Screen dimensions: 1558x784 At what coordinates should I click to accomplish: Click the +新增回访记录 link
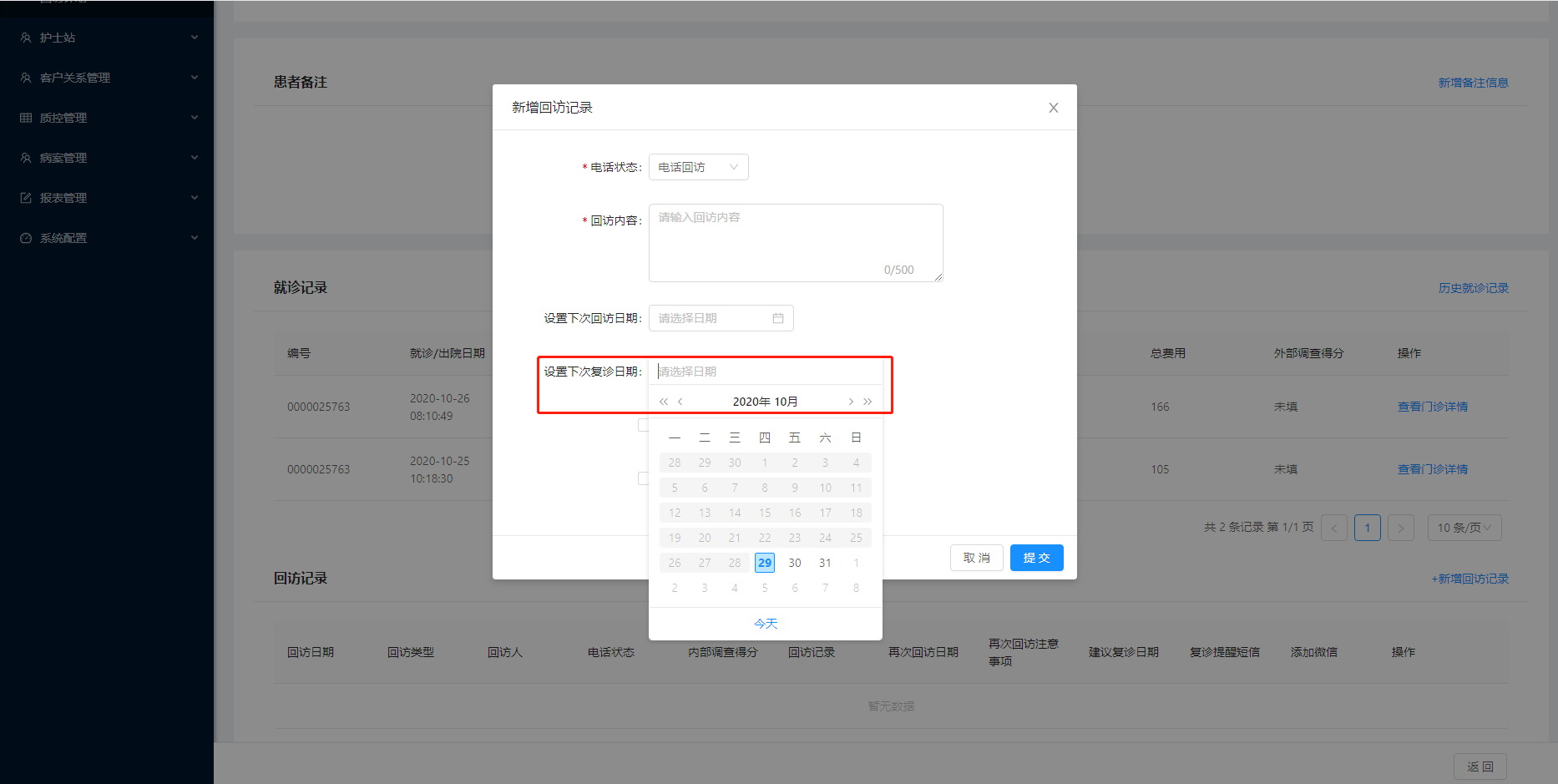[1470, 579]
